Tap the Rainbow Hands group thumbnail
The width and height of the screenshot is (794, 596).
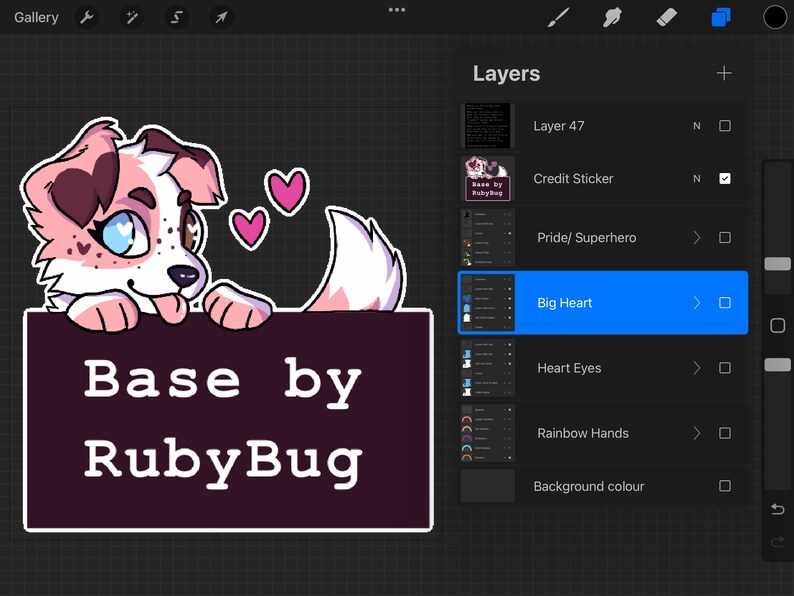pos(487,433)
